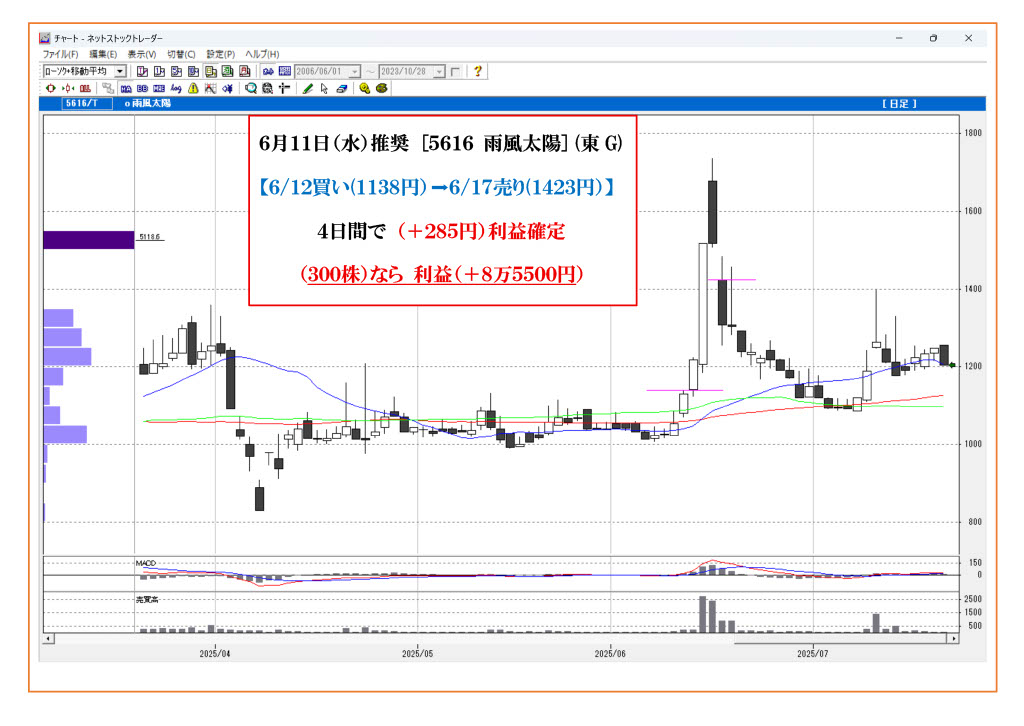The height and width of the screenshot is (726, 1024).
Task: Tick the checkbox beside the end date
Action: click(x=456, y=72)
